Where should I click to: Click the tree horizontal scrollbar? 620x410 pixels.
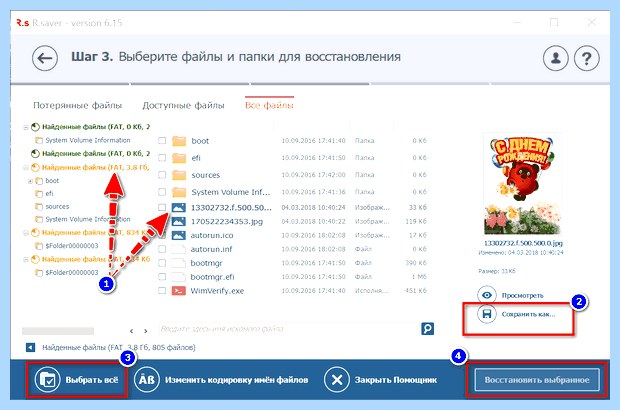pyautogui.click(x=58, y=331)
